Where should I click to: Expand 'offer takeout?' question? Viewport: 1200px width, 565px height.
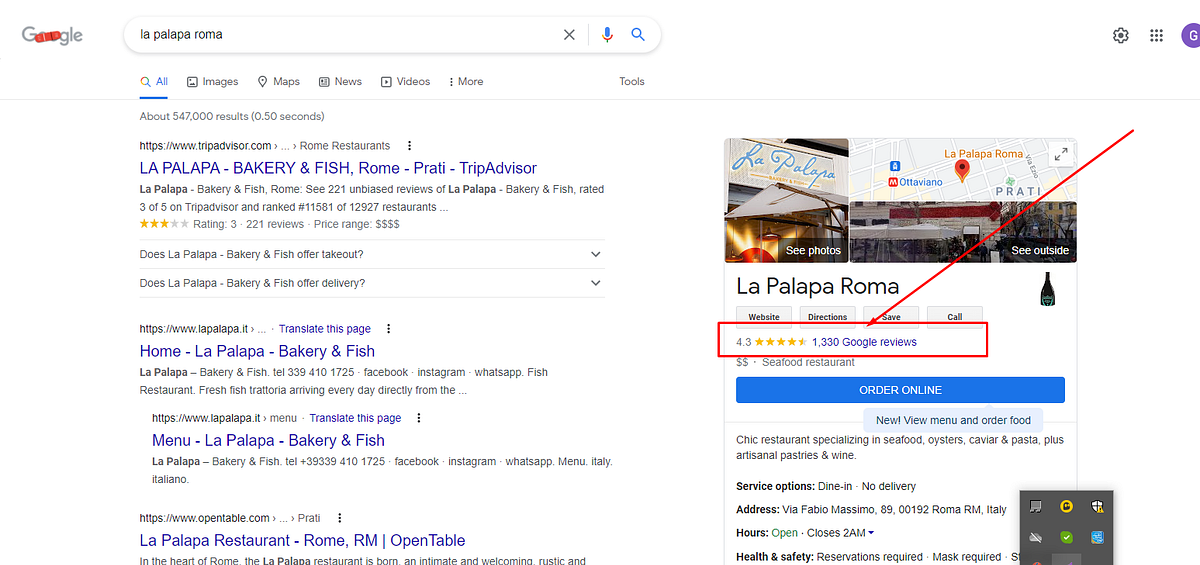click(372, 254)
